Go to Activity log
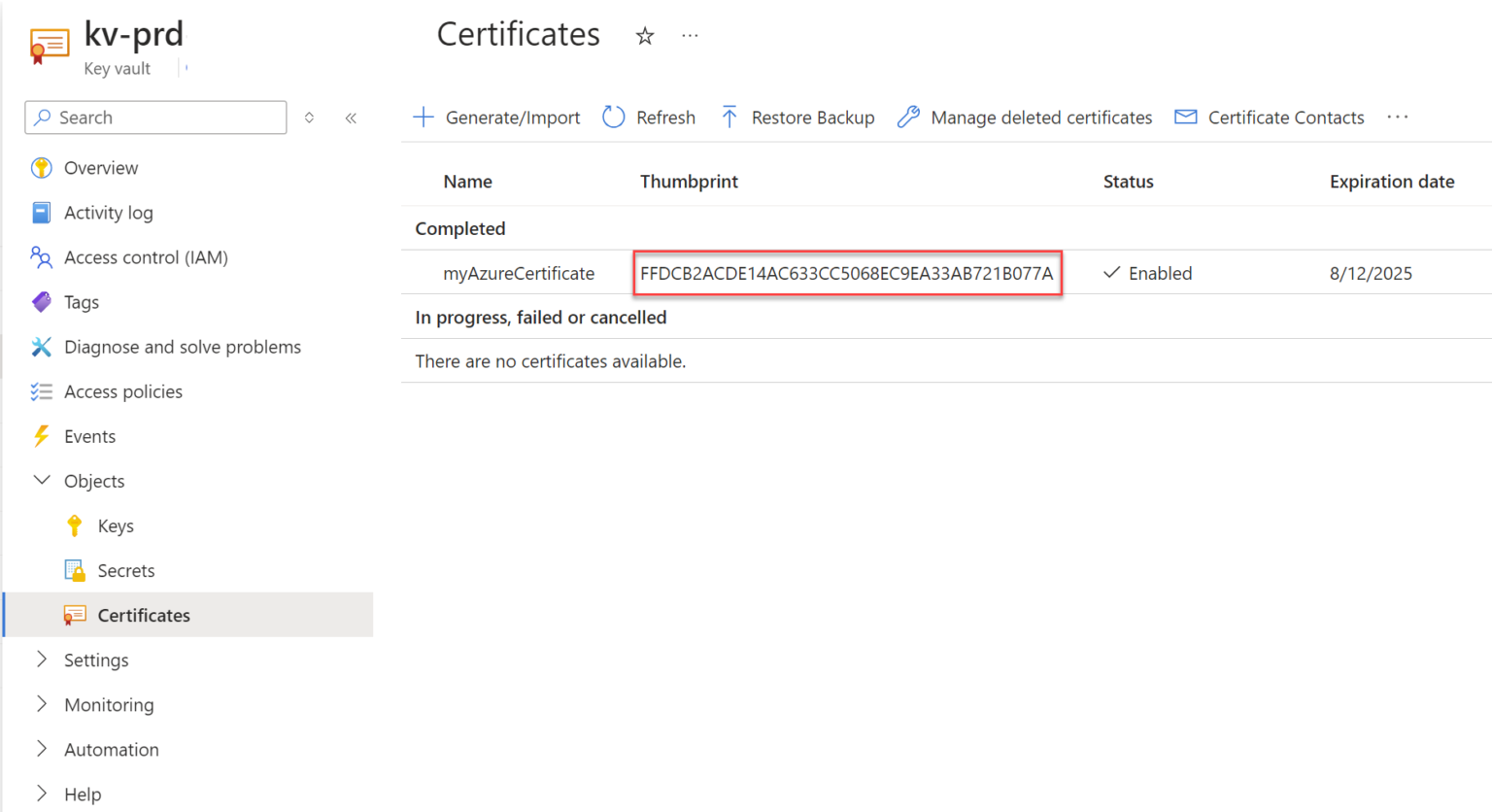Screen dimensions: 1492x812 109,213
